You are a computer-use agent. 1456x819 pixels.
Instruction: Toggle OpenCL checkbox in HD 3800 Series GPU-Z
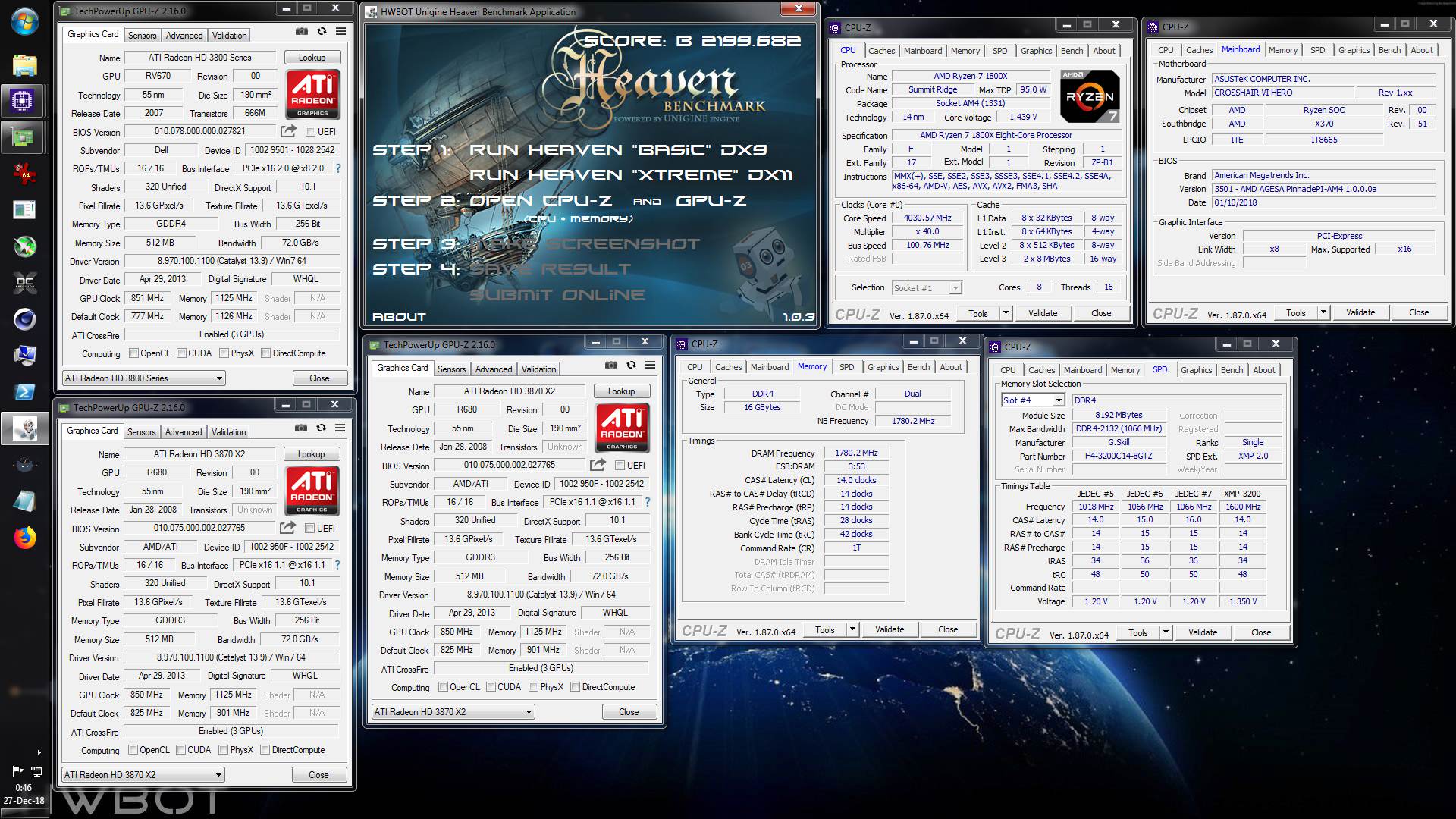tap(133, 353)
